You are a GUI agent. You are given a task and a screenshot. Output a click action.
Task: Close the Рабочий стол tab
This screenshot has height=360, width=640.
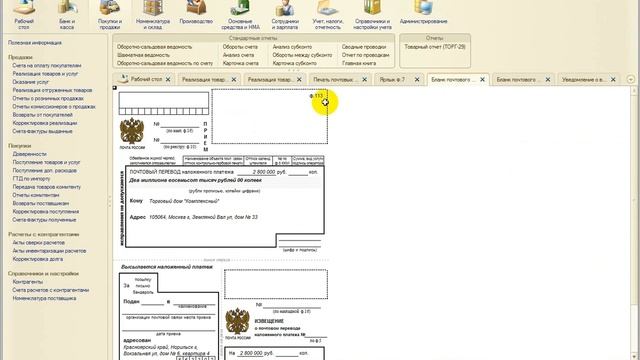tap(168, 80)
